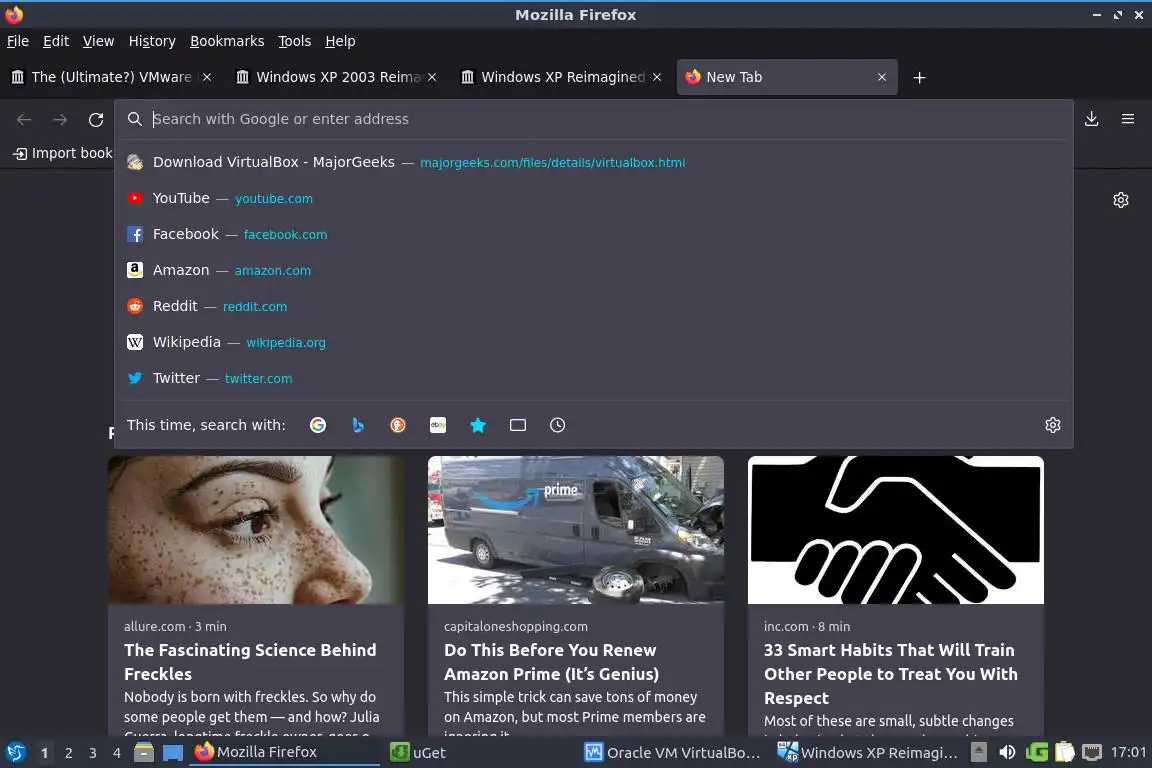
Task: Click the Firefox logo in title bar
Action: 14,14
